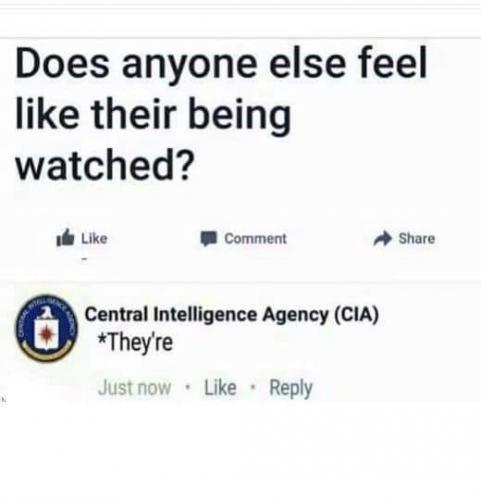Screen dimensions: 481x500
Task: Click the red compass star on CIA seal
Action: tap(46, 334)
